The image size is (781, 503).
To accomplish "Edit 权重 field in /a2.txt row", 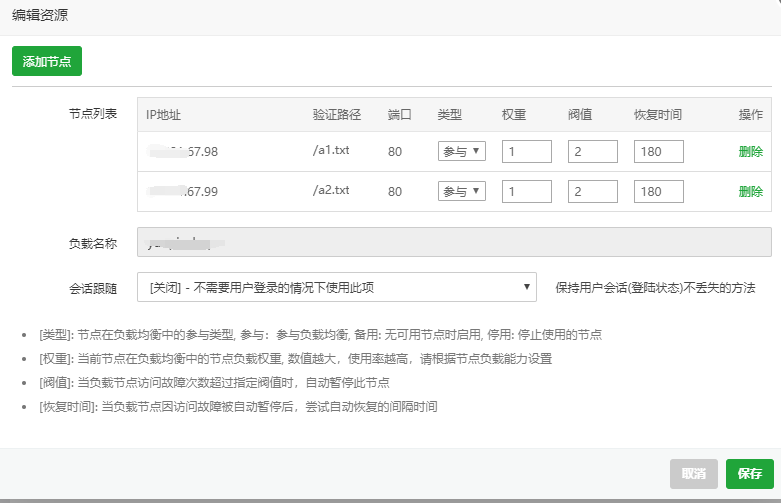I will [527, 191].
